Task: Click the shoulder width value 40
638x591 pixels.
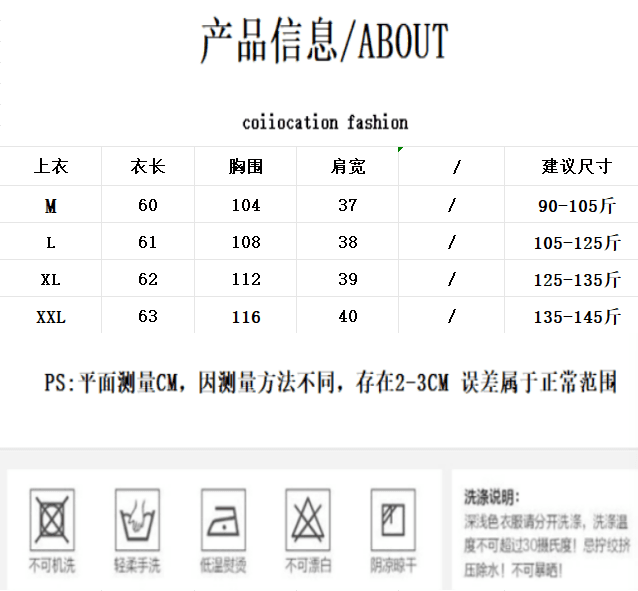Action: coord(348,316)
